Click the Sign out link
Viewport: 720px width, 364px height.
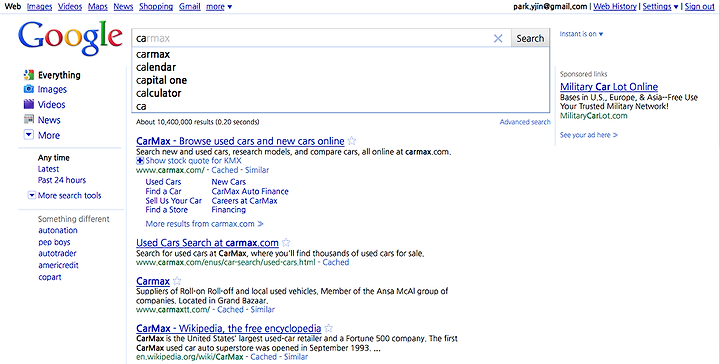[700, 6]
